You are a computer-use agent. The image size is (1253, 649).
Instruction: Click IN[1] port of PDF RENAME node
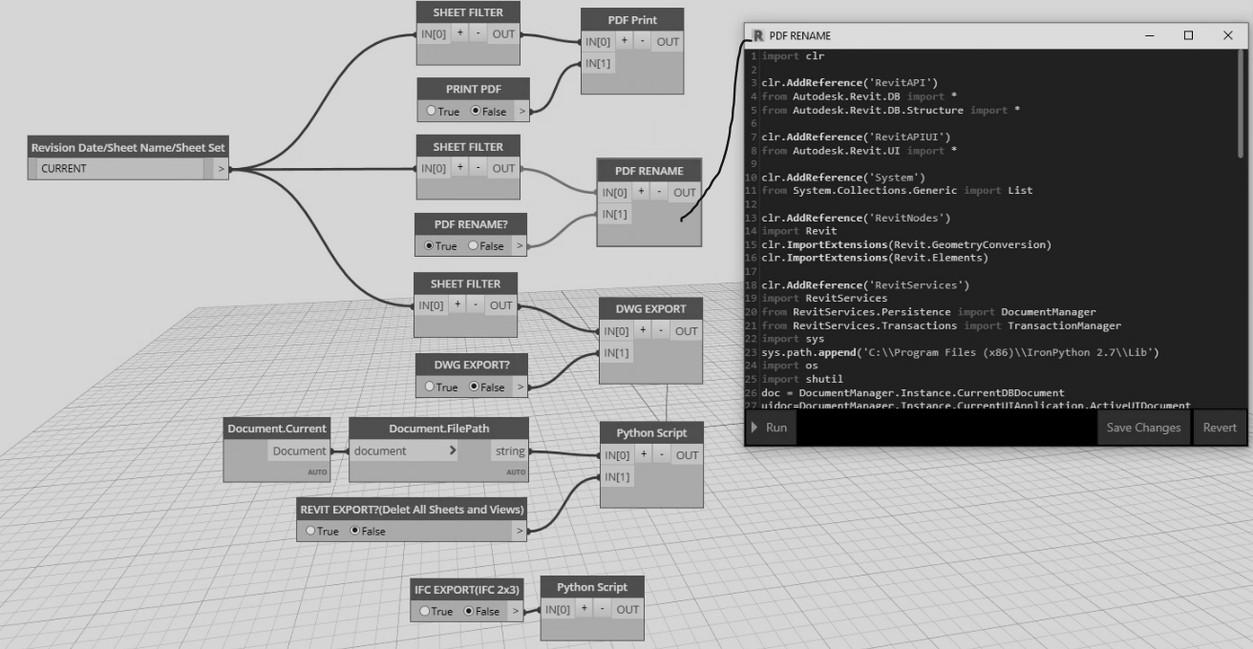point(615,214)
